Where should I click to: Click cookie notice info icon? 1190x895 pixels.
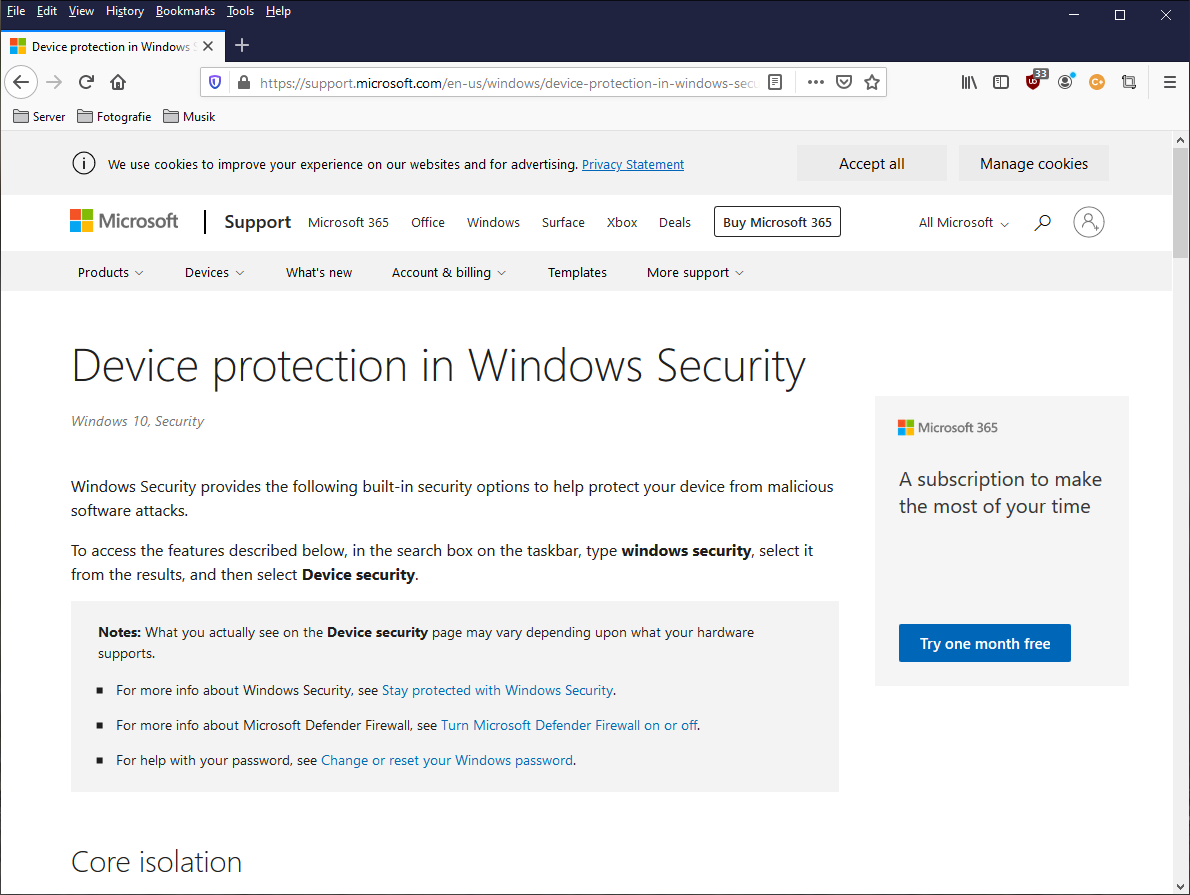tap(83, 163)
